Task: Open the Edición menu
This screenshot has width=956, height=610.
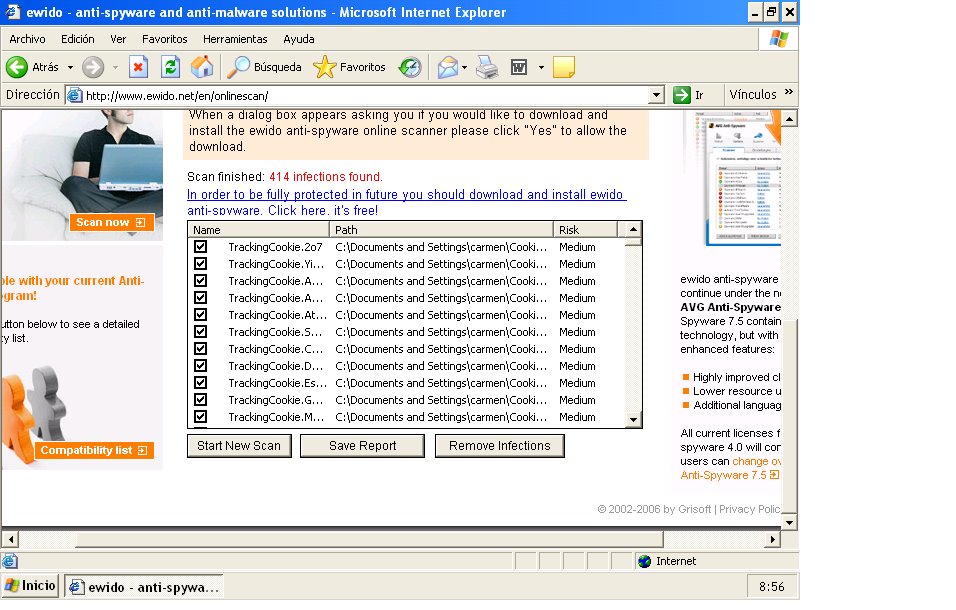Action: click(77, 39)
